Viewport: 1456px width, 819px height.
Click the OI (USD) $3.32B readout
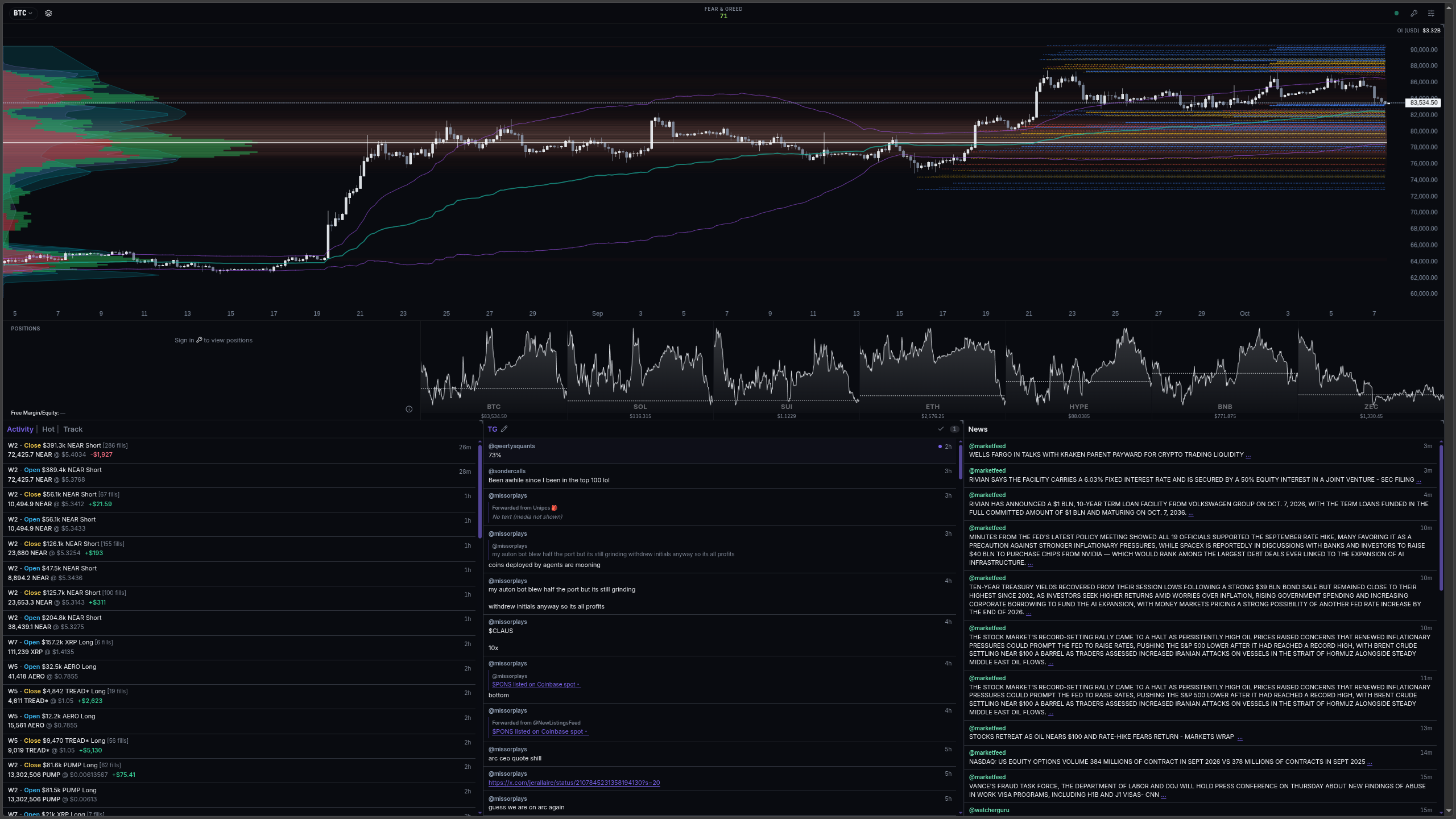point(1419,31)
